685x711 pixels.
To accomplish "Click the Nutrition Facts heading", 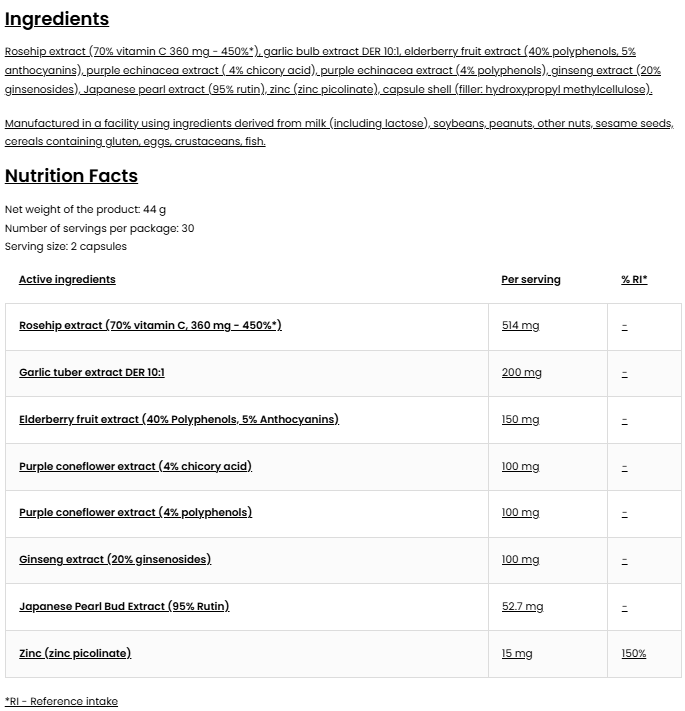I will (71, 176).
